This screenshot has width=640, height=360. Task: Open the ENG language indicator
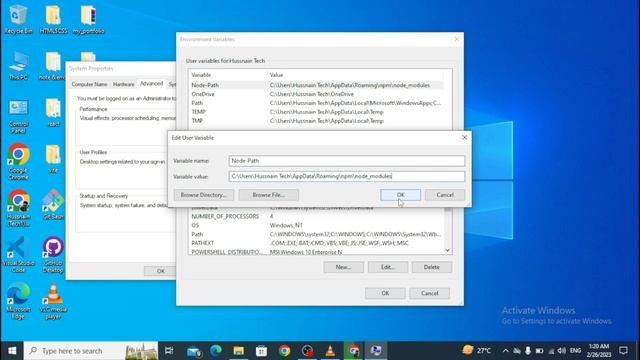coord(576,351)
